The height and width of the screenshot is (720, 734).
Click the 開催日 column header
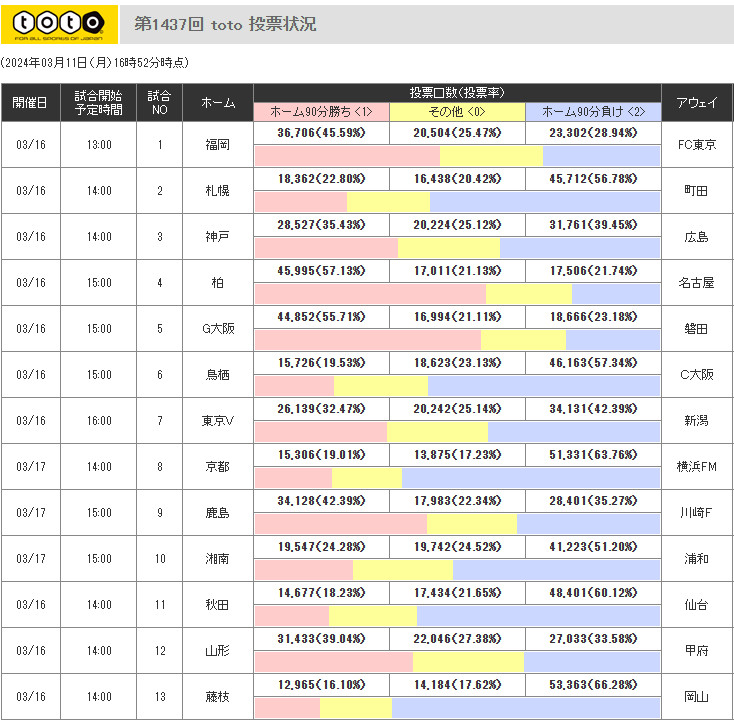pyautogui.click(x=30, y=103)
